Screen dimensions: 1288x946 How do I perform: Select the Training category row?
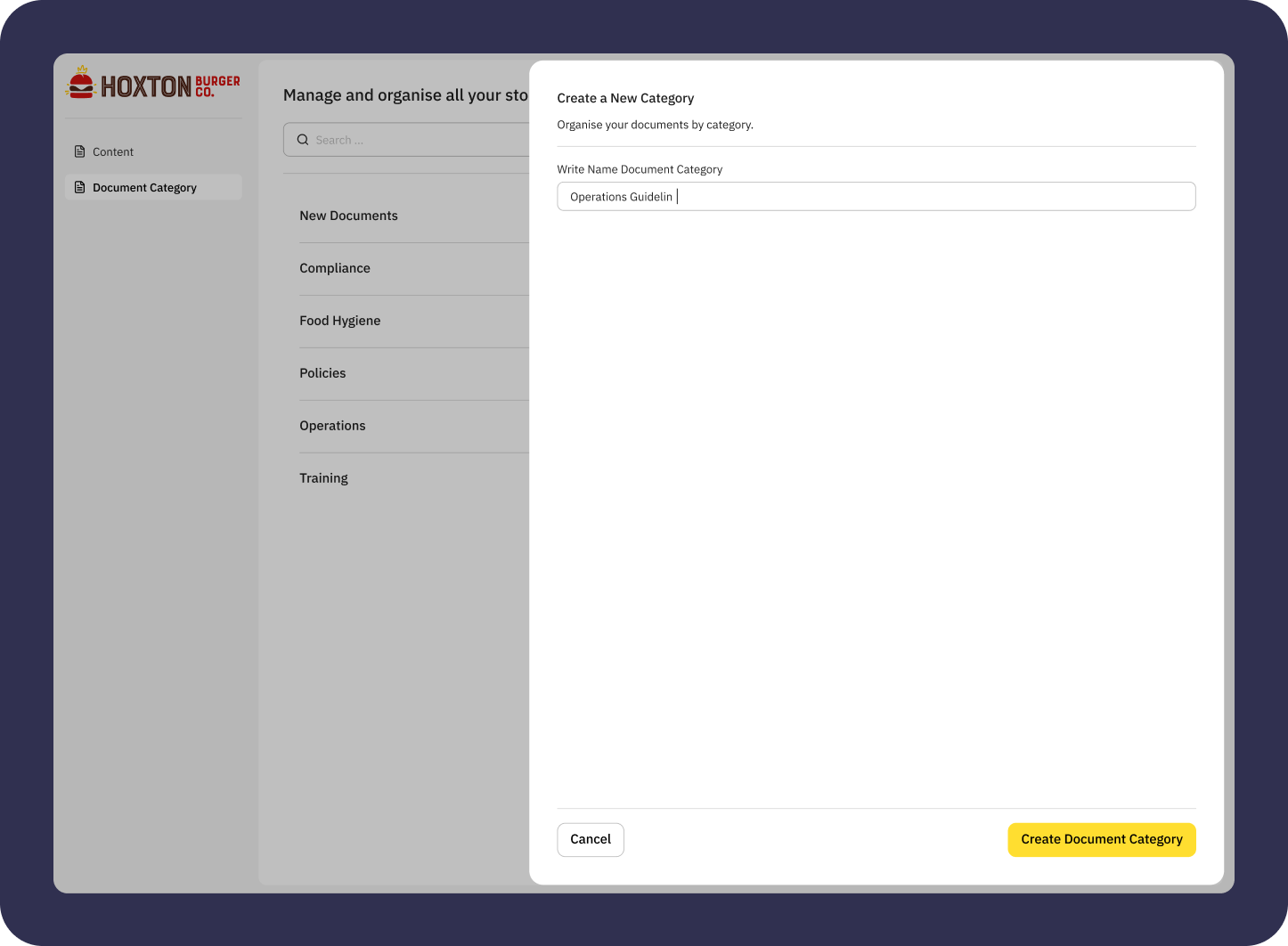point(414,479)
